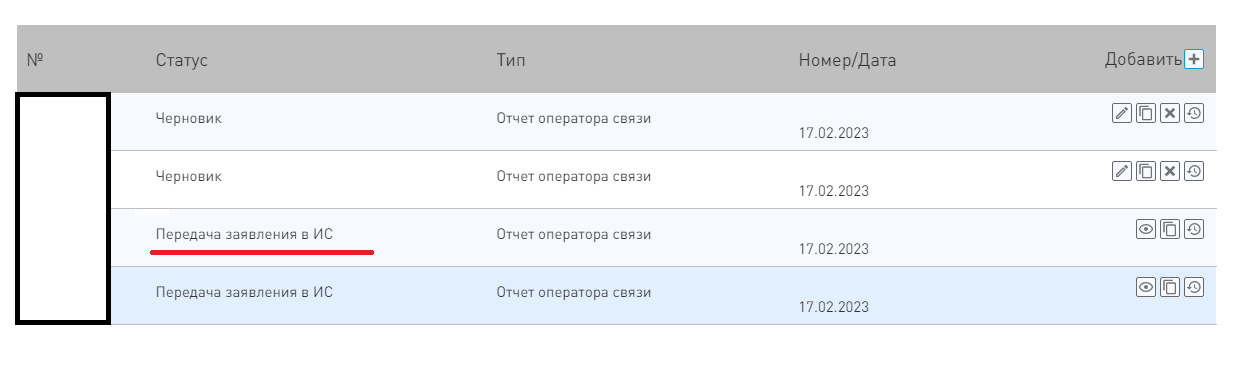
Task: Copy the last row's report
Action: coord(1170,287)
